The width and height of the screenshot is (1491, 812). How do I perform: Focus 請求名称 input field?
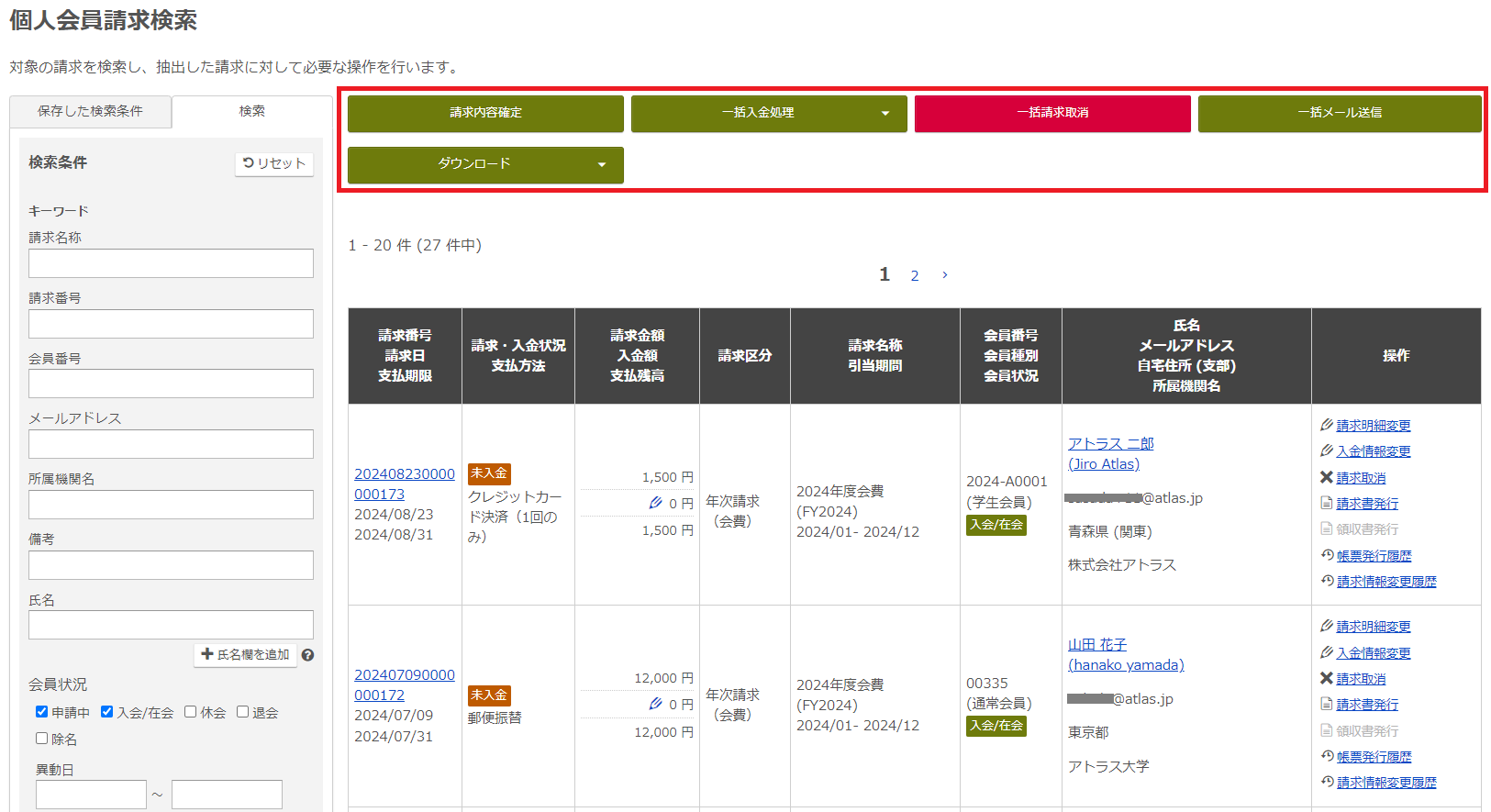tap(171, 263)
